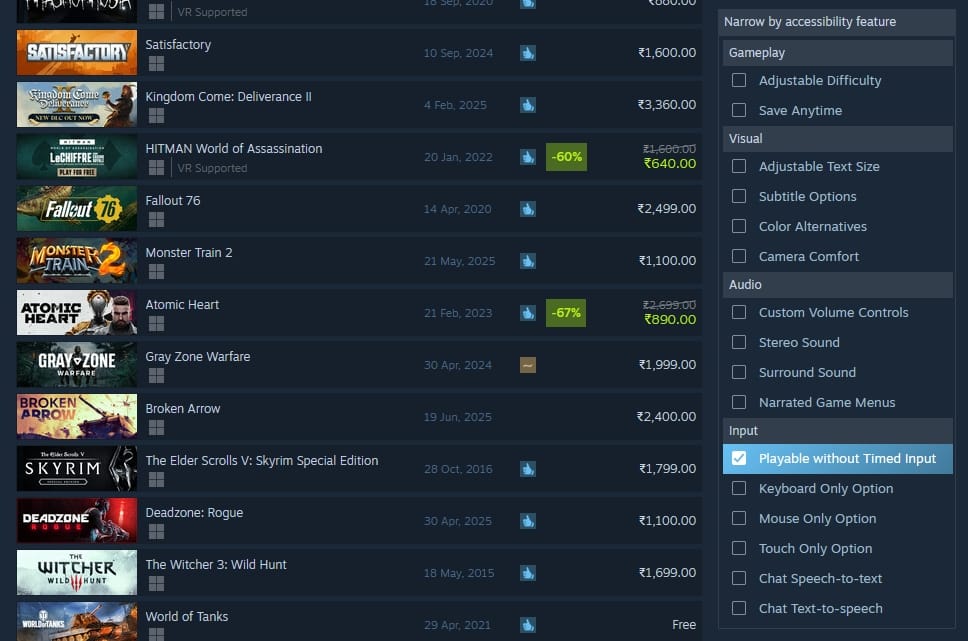Check the Touch Only Option filter
This screenshot has width=968, height=641.
[x=739, y=548]
